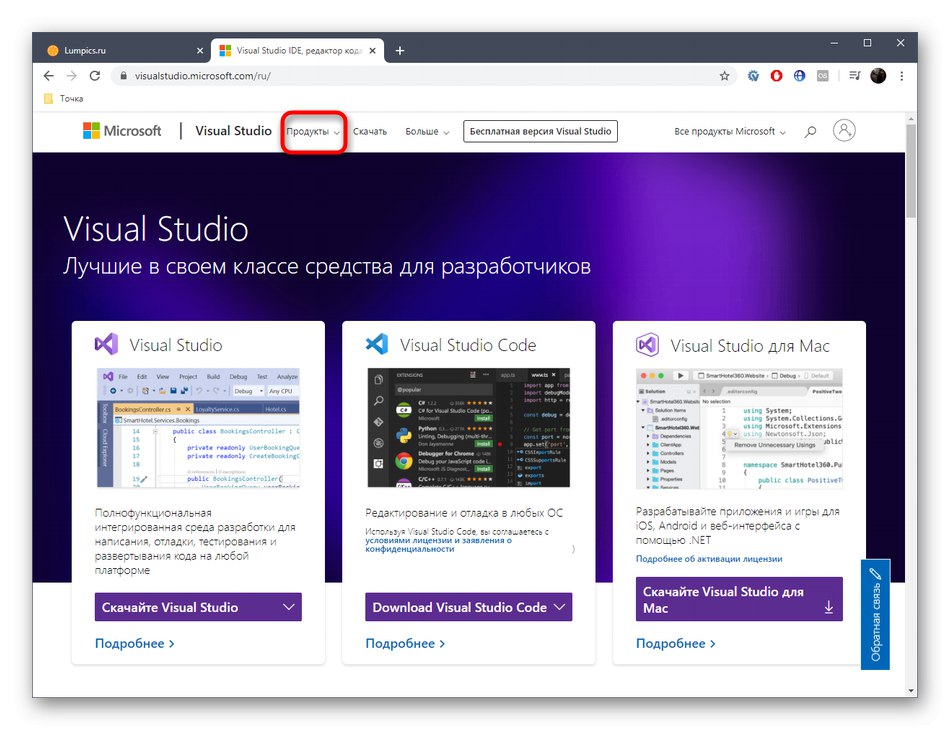This screenshot has height=730, width=950.
Task: Click the download arrow on Mac button
Action: [x=828, y=607]
